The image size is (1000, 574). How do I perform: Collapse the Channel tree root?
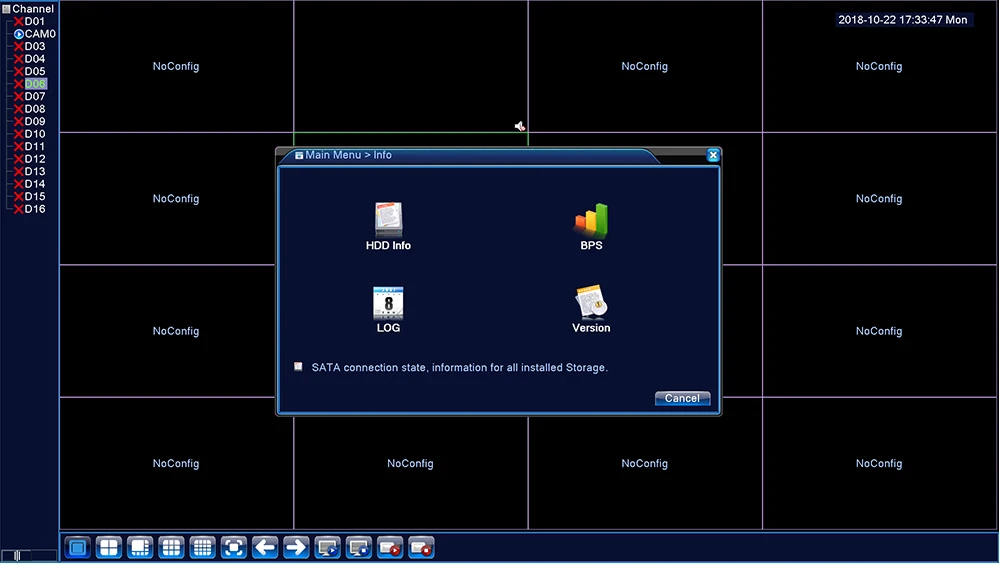coord(6,9)
